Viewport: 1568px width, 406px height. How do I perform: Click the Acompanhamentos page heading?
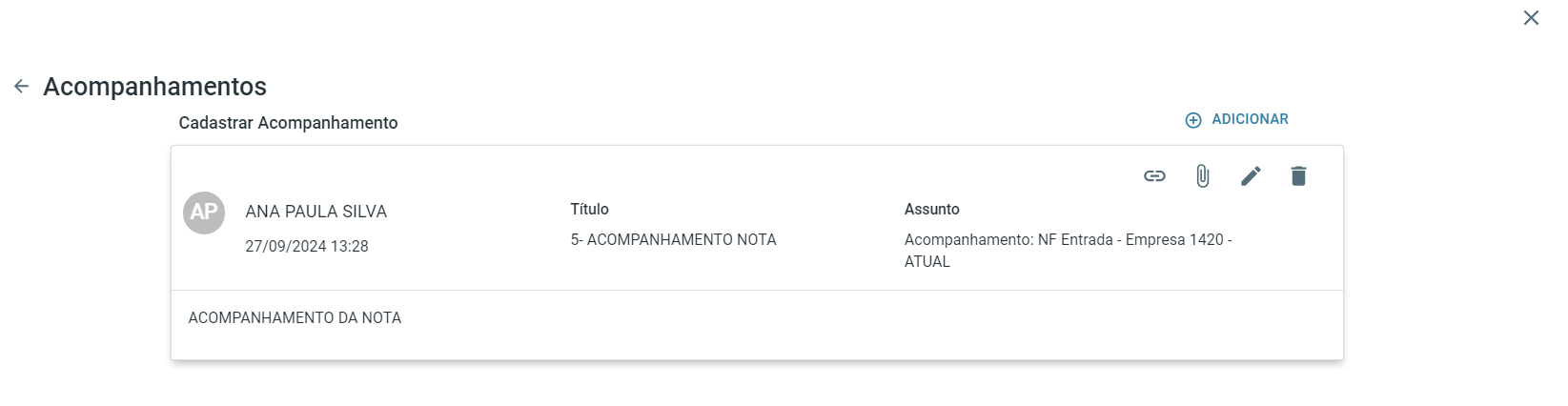coord(154,87)
